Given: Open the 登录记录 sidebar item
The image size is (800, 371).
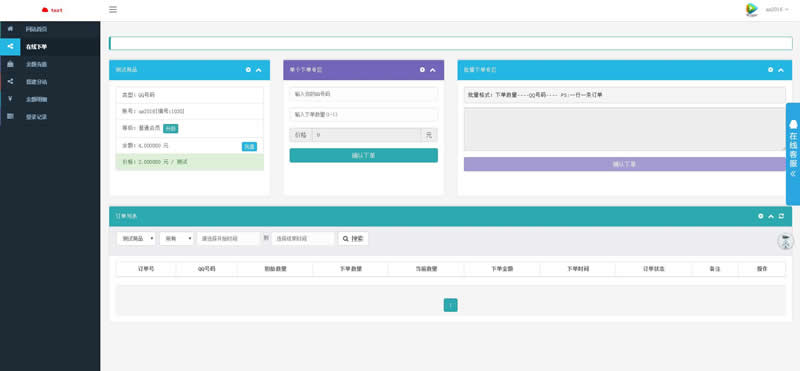Looking at the screenshot, I should [50, 116].
